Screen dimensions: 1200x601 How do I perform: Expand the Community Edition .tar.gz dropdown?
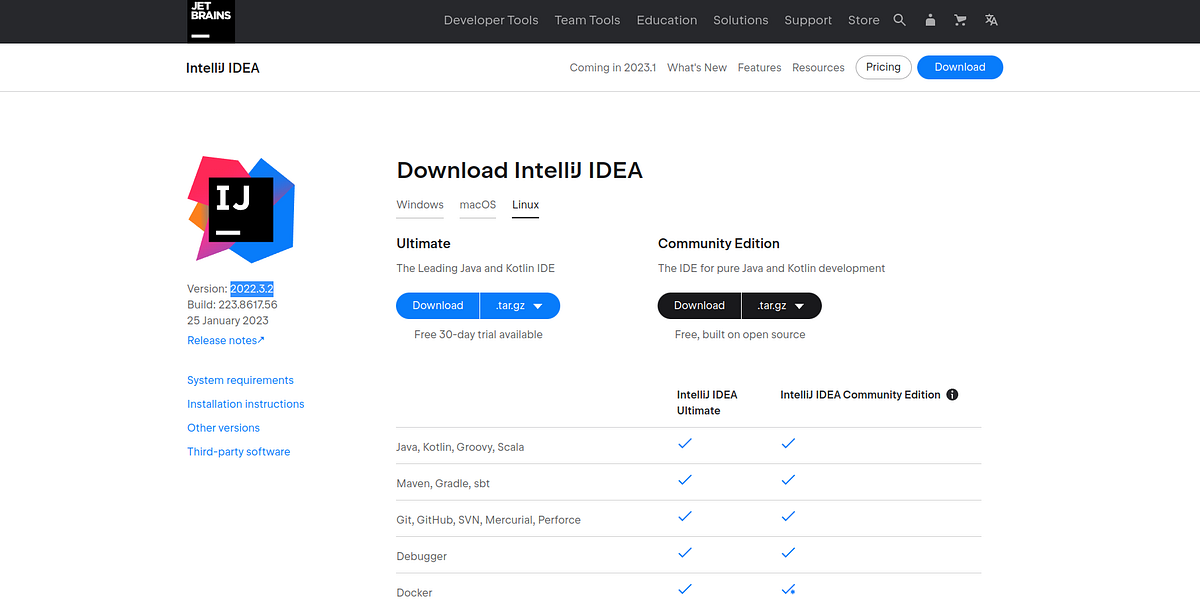(x=781, y=305)
